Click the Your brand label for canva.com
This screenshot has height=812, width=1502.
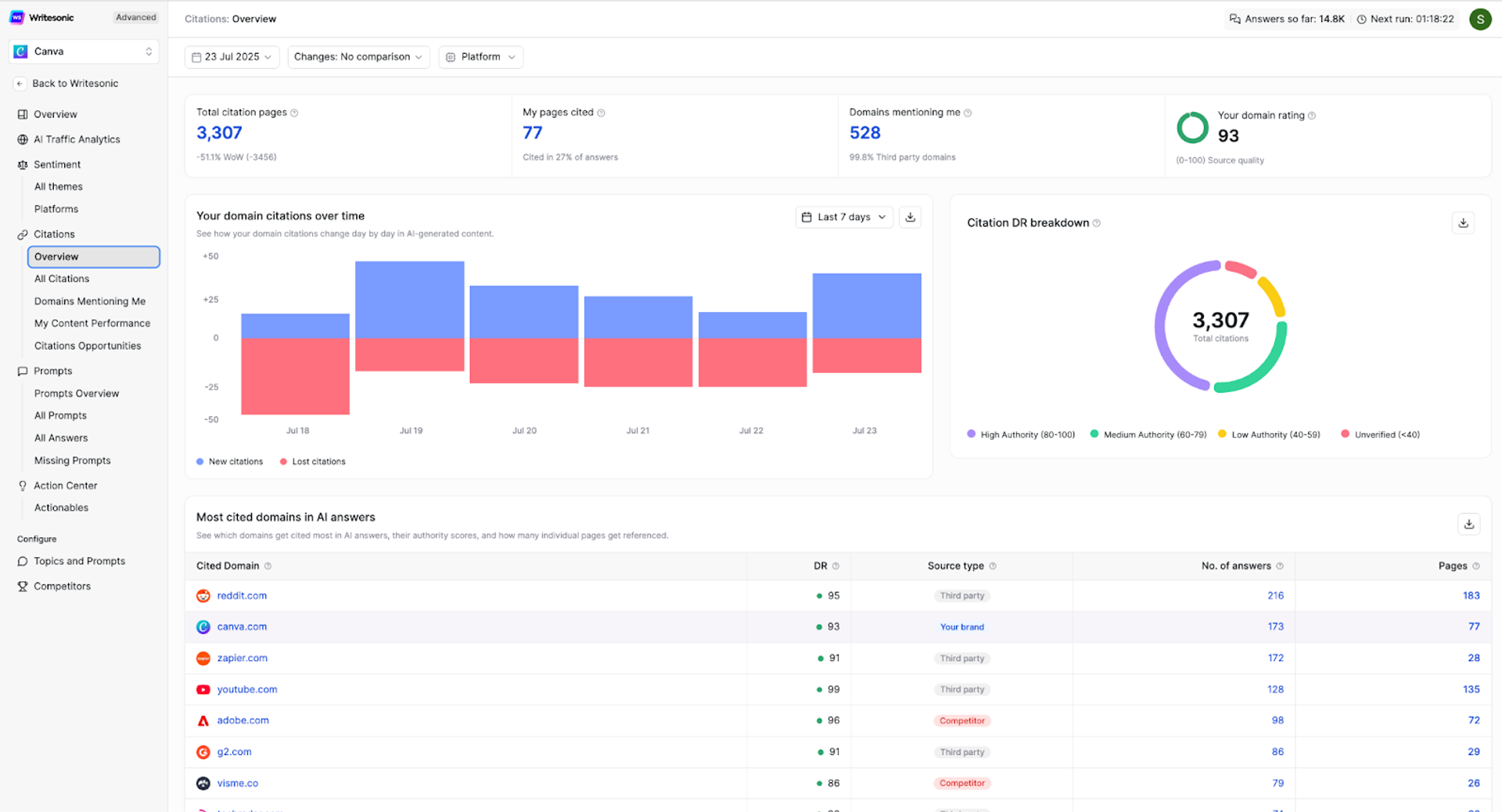click(x=961, y=627)
